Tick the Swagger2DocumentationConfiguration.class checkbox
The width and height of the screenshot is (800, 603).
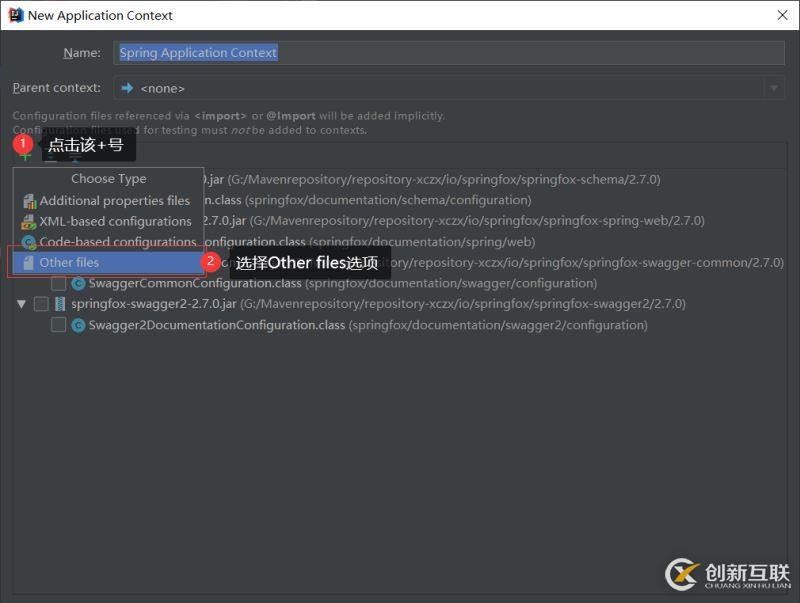point(59,325)
